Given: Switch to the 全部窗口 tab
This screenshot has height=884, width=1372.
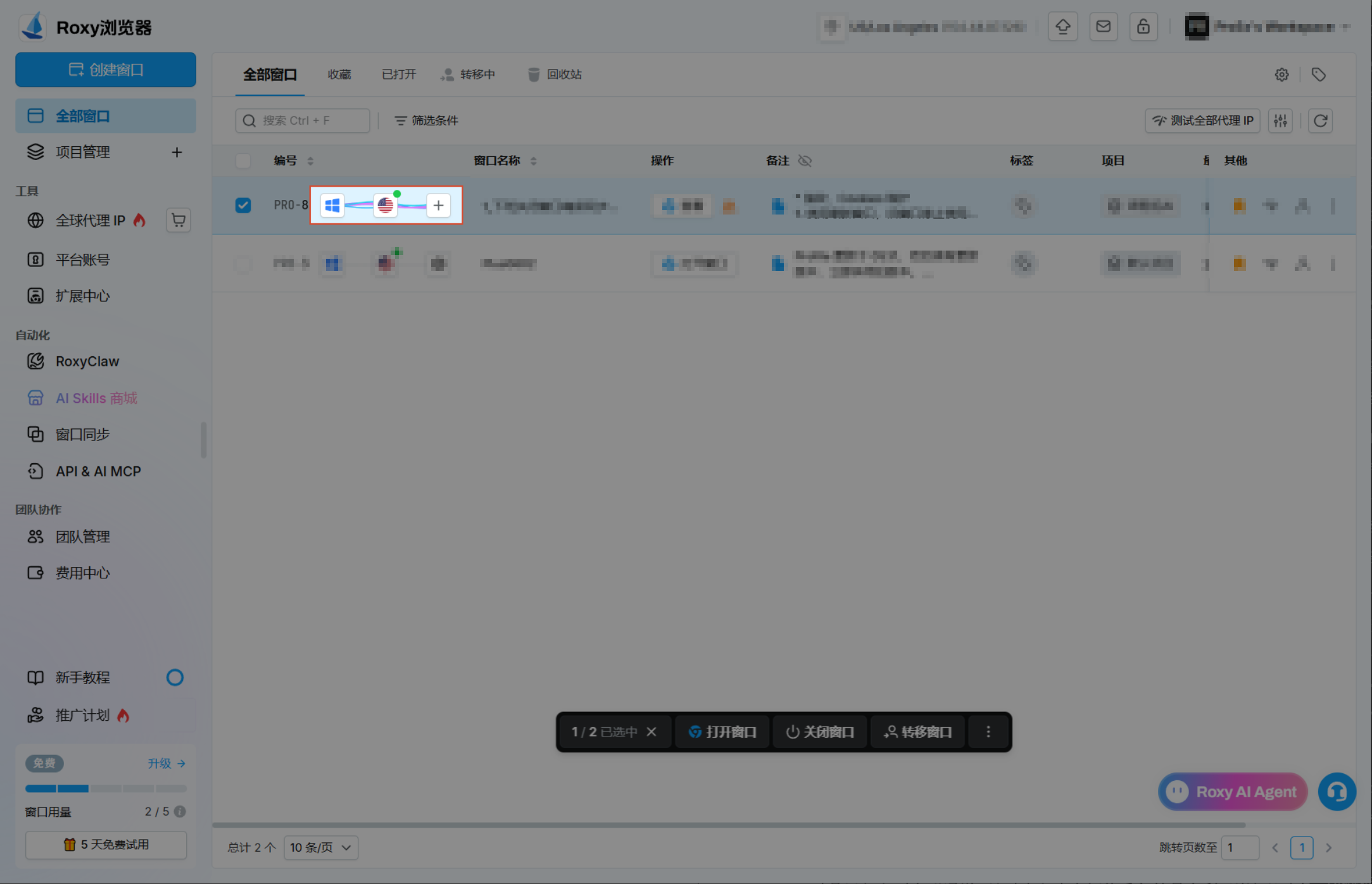Looking at the screenshot, I should pos(270,75).
